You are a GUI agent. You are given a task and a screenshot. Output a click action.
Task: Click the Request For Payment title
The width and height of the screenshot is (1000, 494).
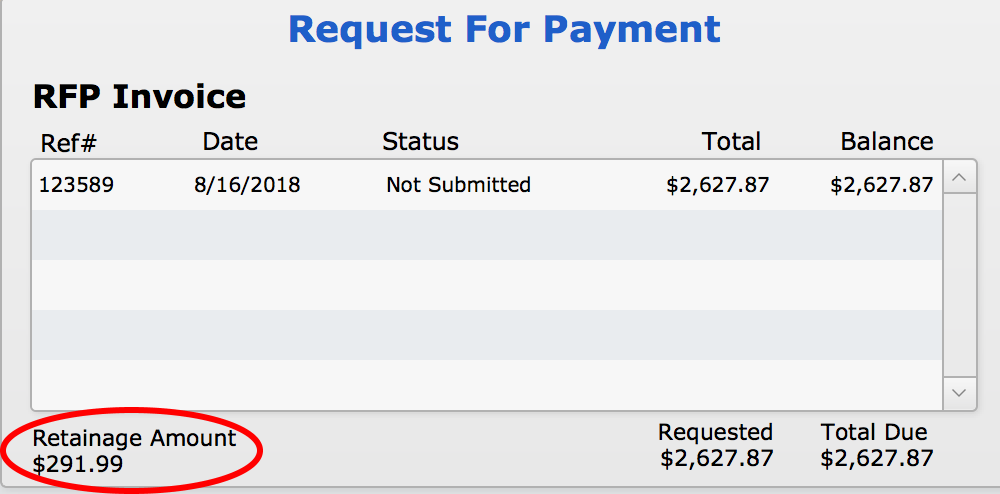point(504,29)
